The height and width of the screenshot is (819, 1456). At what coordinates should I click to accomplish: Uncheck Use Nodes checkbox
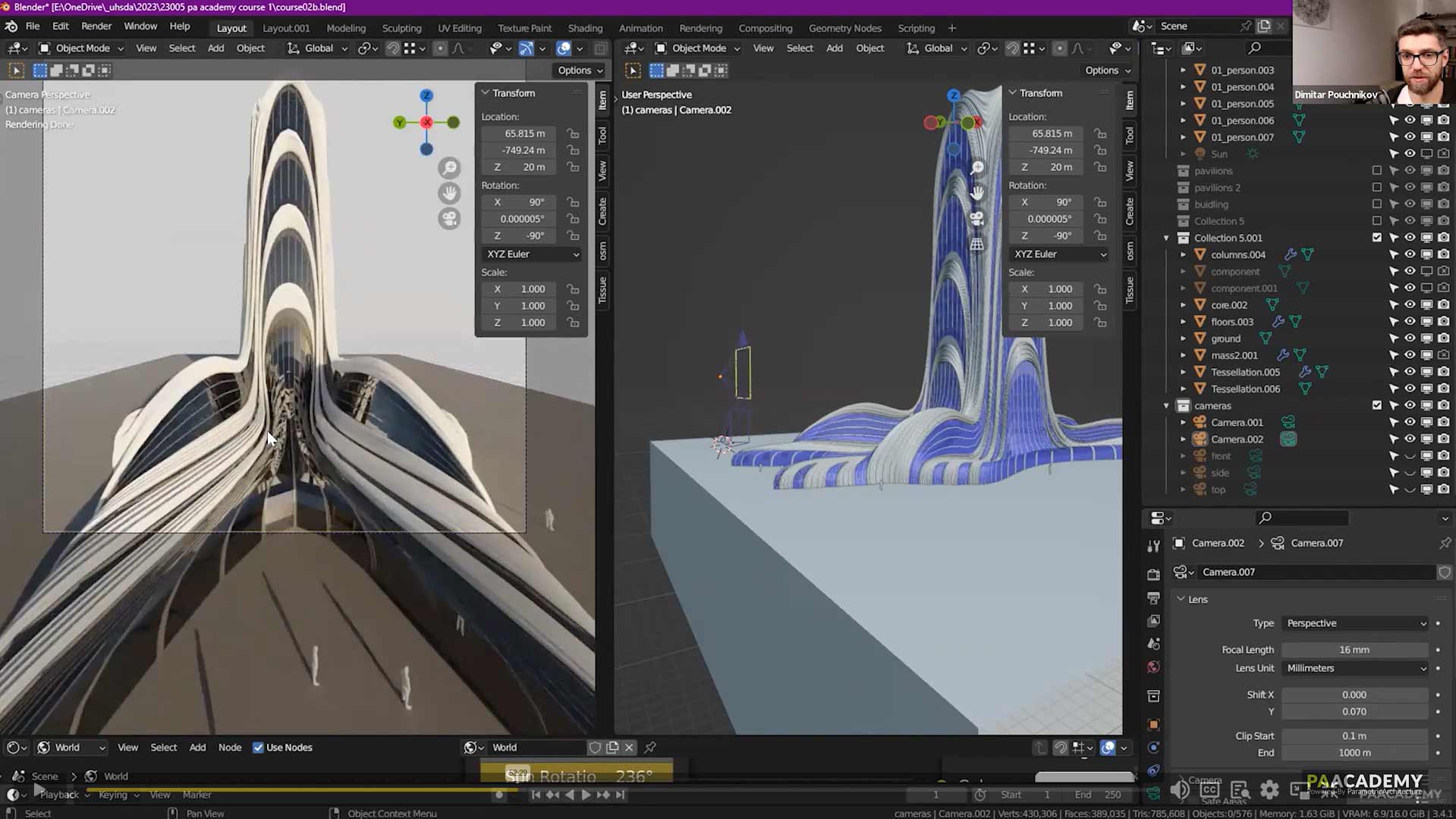[x=258, y=748]
